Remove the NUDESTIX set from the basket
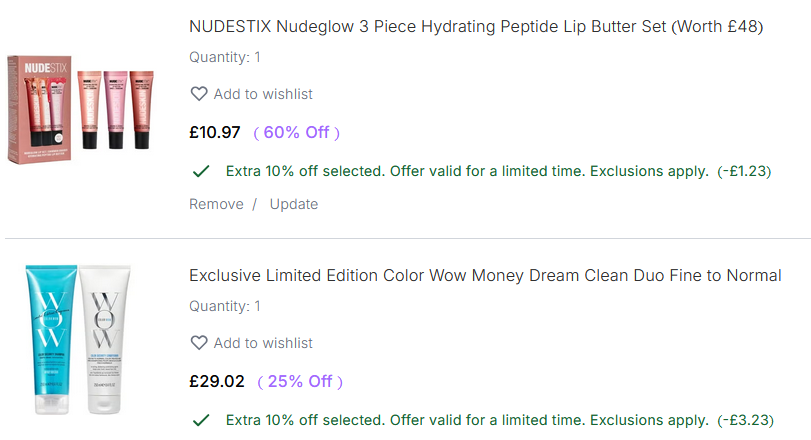The image size is (811, 440). 216,204
